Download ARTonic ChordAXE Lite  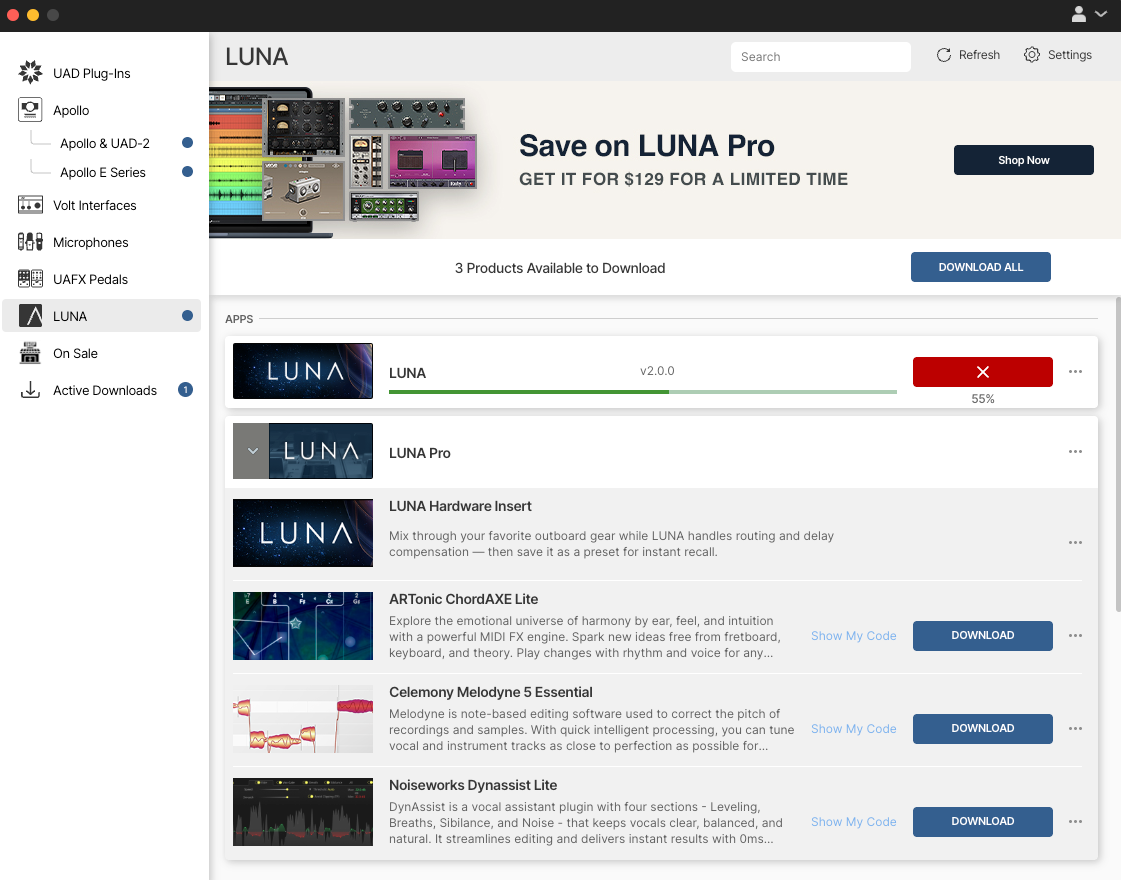(982, 636)
